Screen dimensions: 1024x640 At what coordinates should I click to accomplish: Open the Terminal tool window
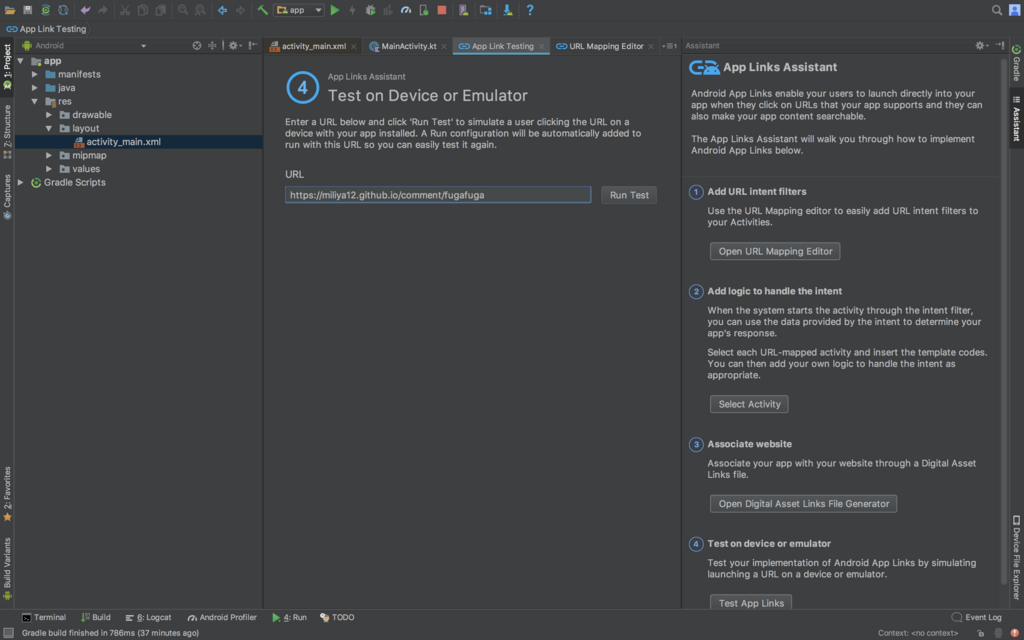coord(44,617)
